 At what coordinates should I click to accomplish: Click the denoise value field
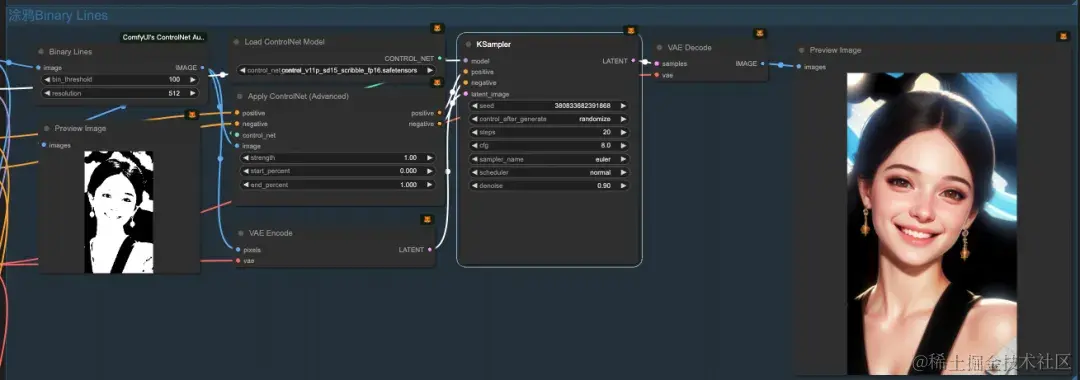(549, 186)
